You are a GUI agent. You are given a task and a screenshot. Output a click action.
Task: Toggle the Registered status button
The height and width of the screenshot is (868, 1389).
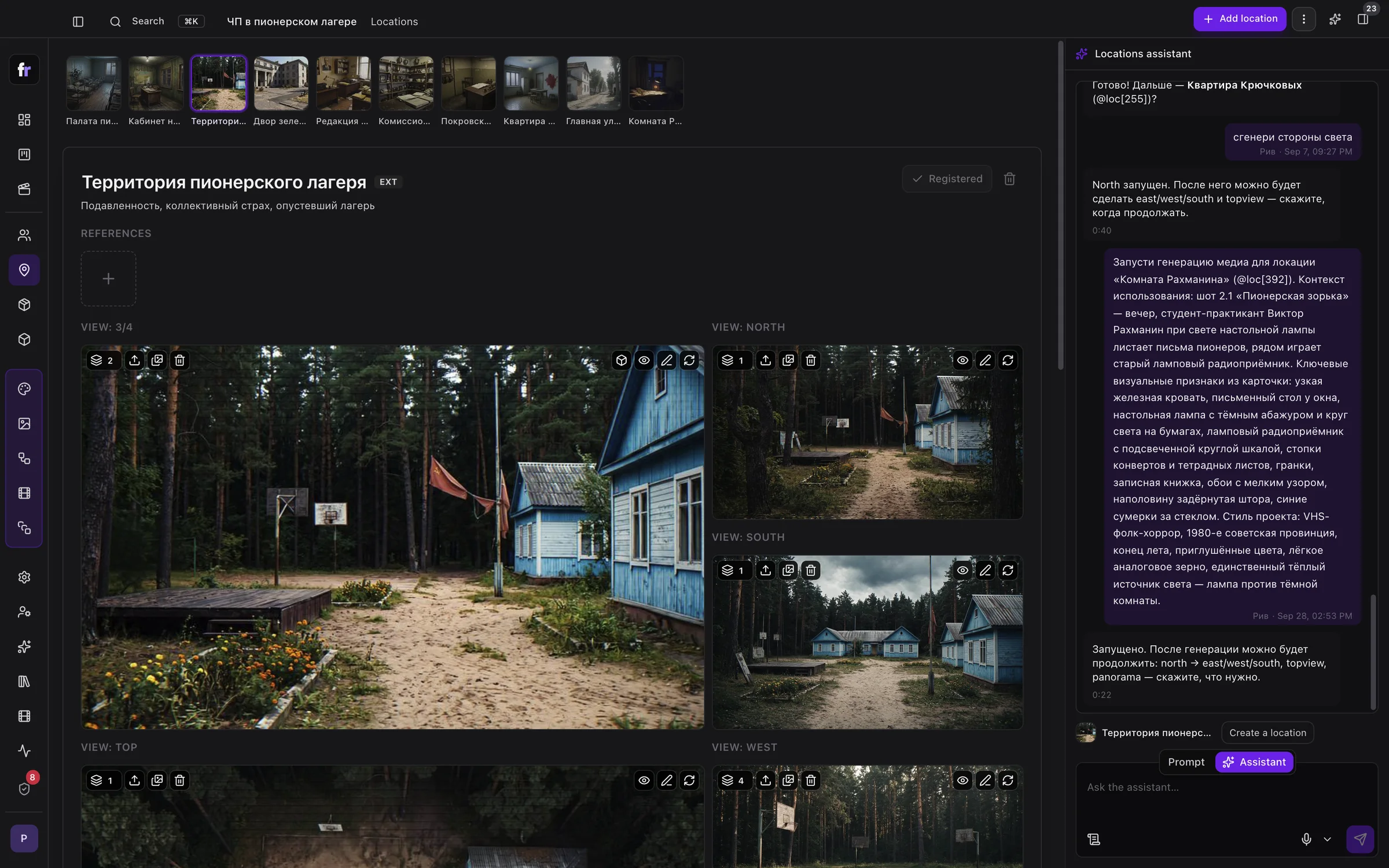[947, 179]
